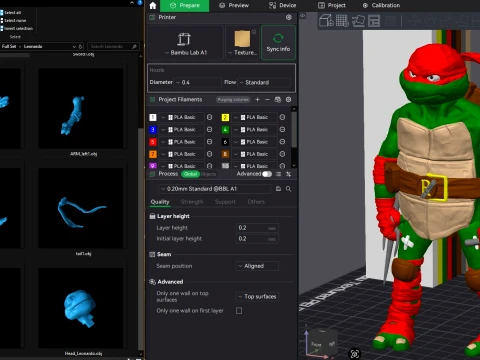
Task: Open filament 1 PLA Basic dropdown
Action: pos(182,117)
